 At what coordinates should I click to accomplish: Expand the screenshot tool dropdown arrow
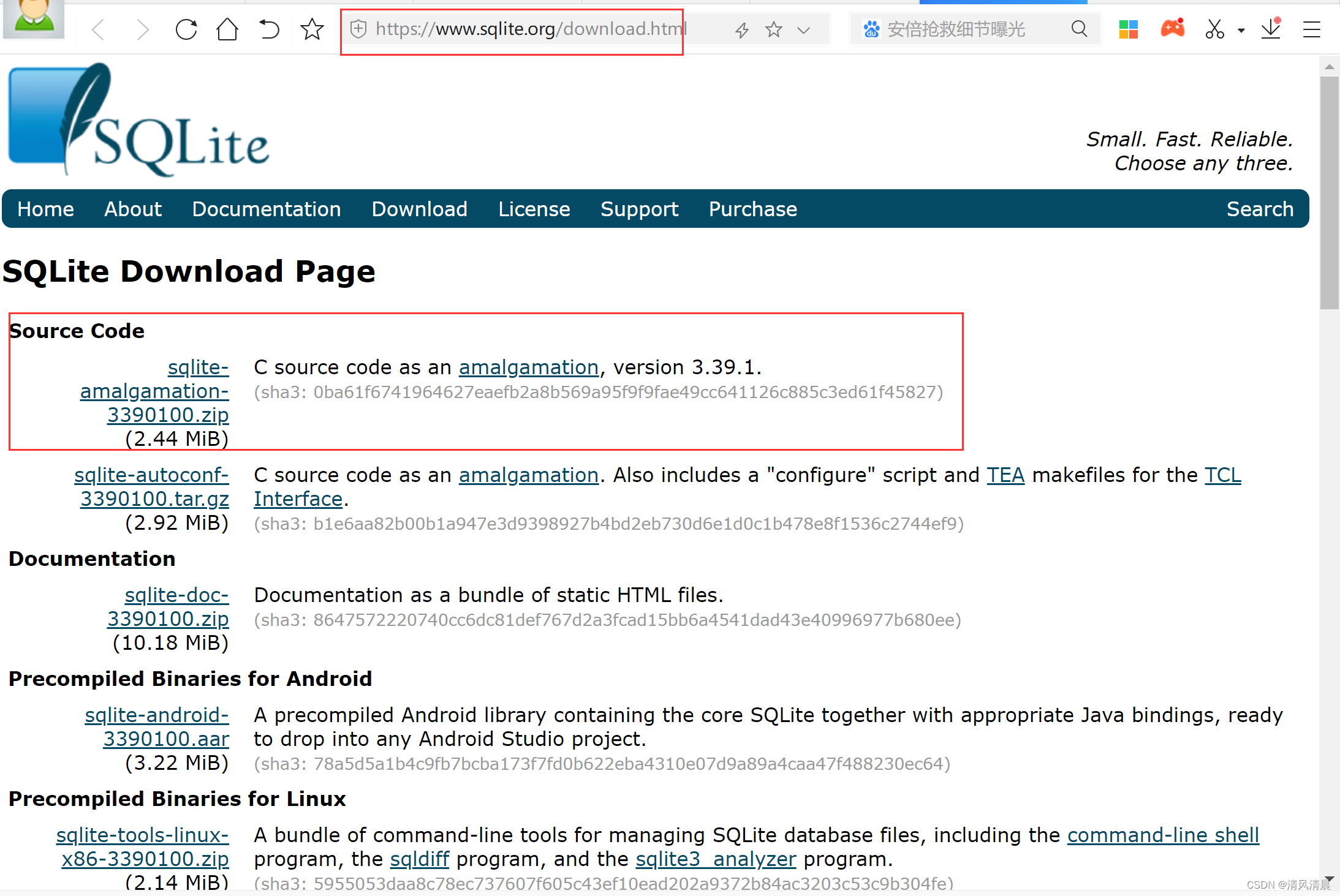[1241, 30]
